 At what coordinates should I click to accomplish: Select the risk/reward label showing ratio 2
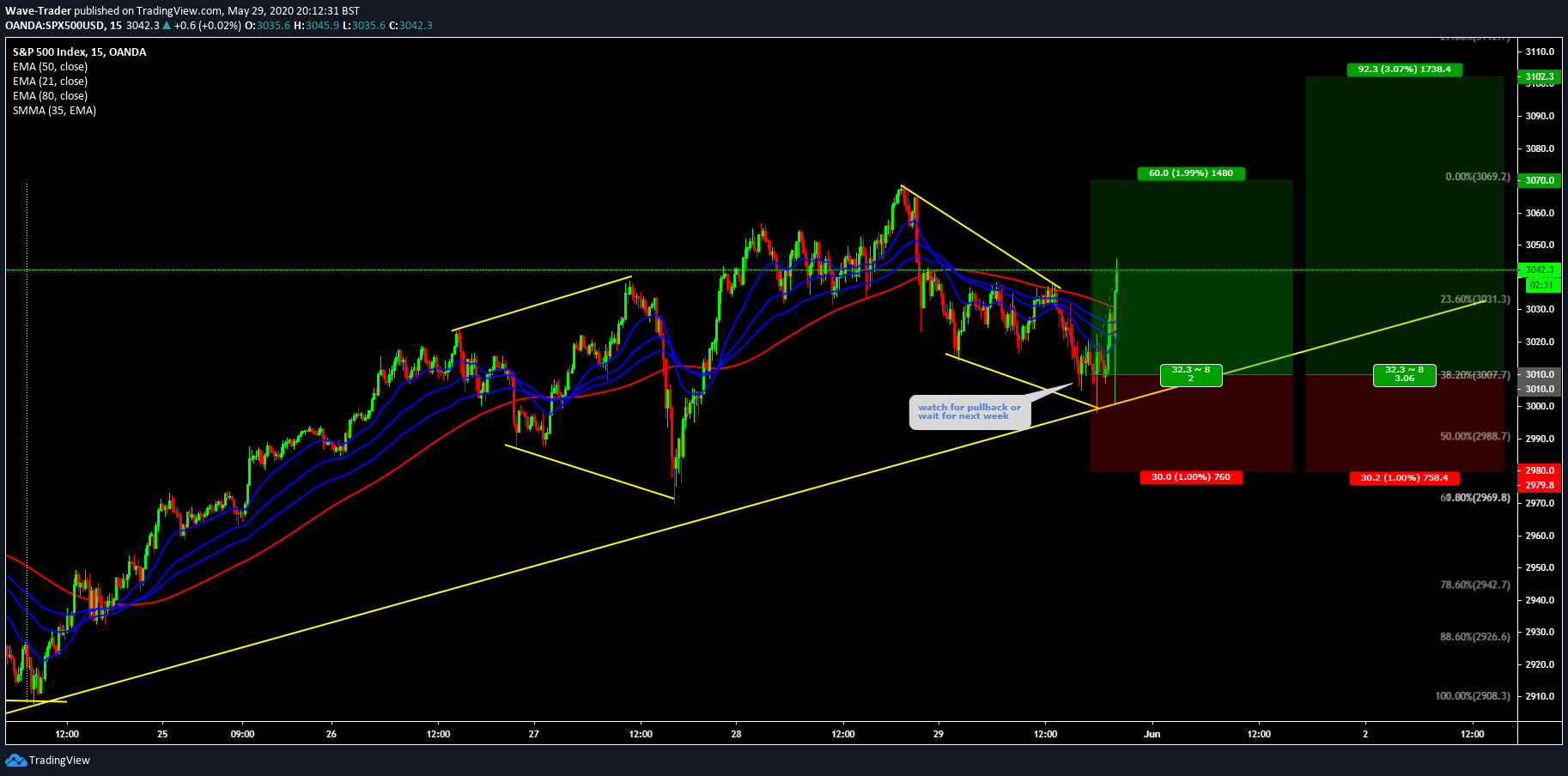coord(1191,374)
